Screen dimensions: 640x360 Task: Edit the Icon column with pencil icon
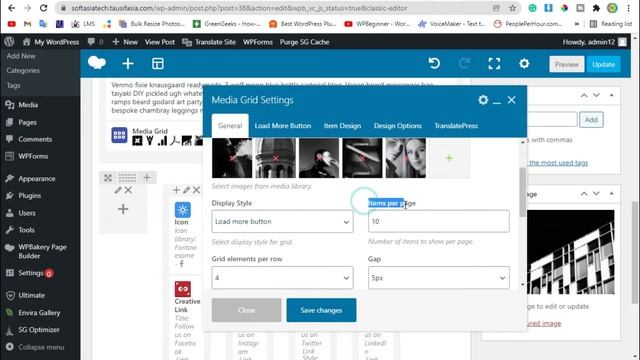click(x=187, y=190)
